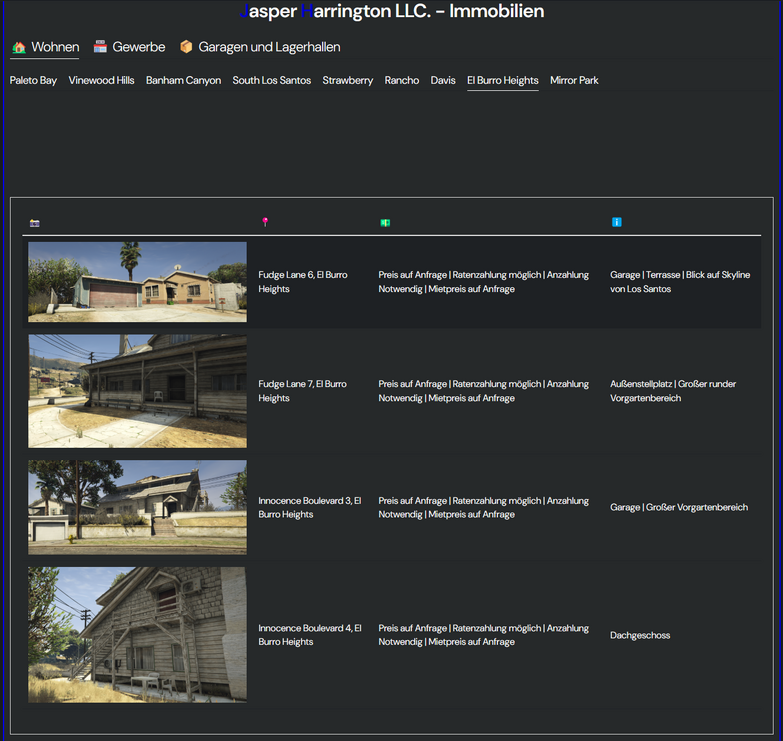
Task: Click price text in Fudge Lane 6 row
Action: pyautogui.click(x=483, y=282)
